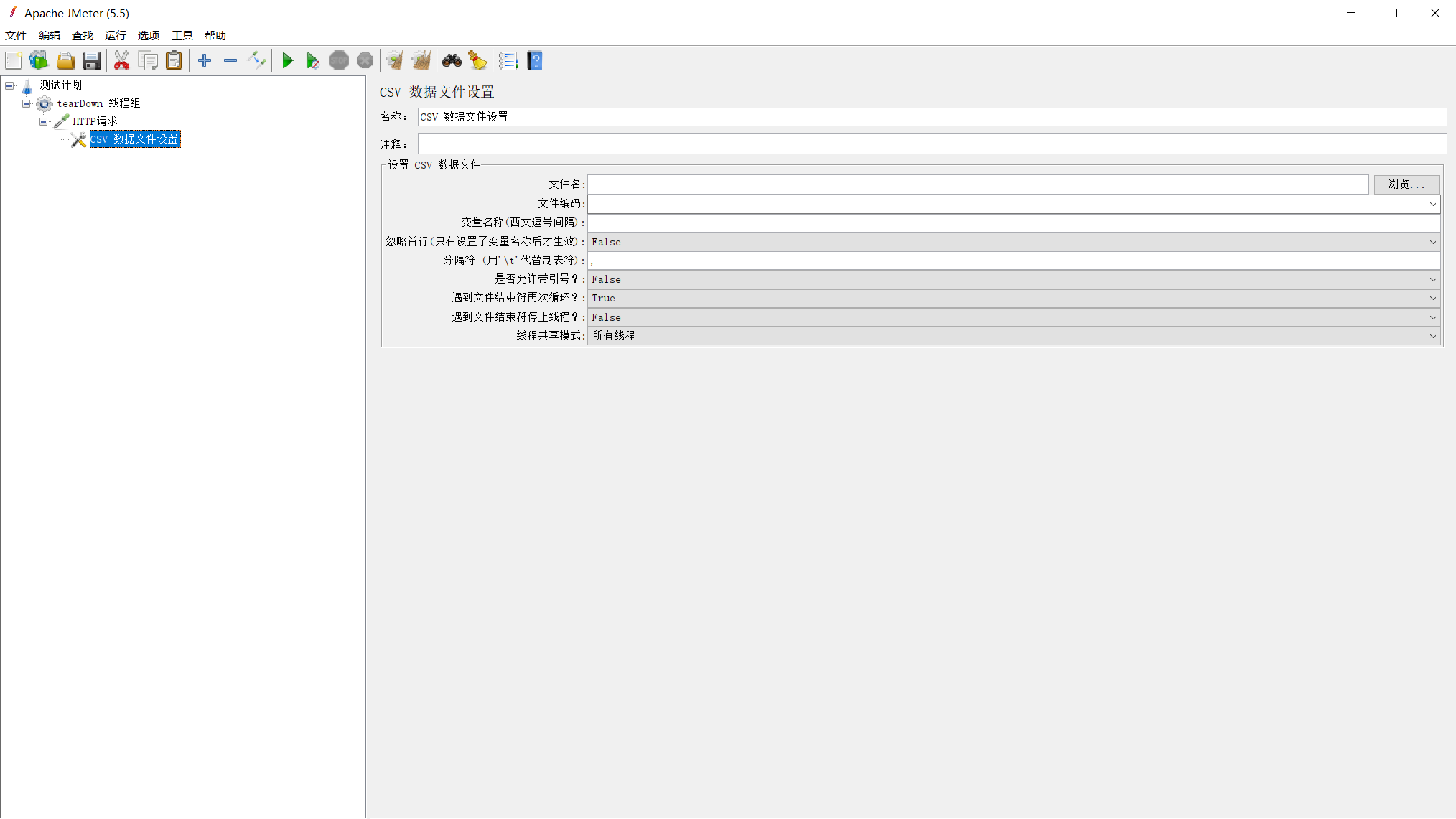The image size is (1456, 819).
Task: Click the Stop test icon
Action: click(x=339, y=61)
